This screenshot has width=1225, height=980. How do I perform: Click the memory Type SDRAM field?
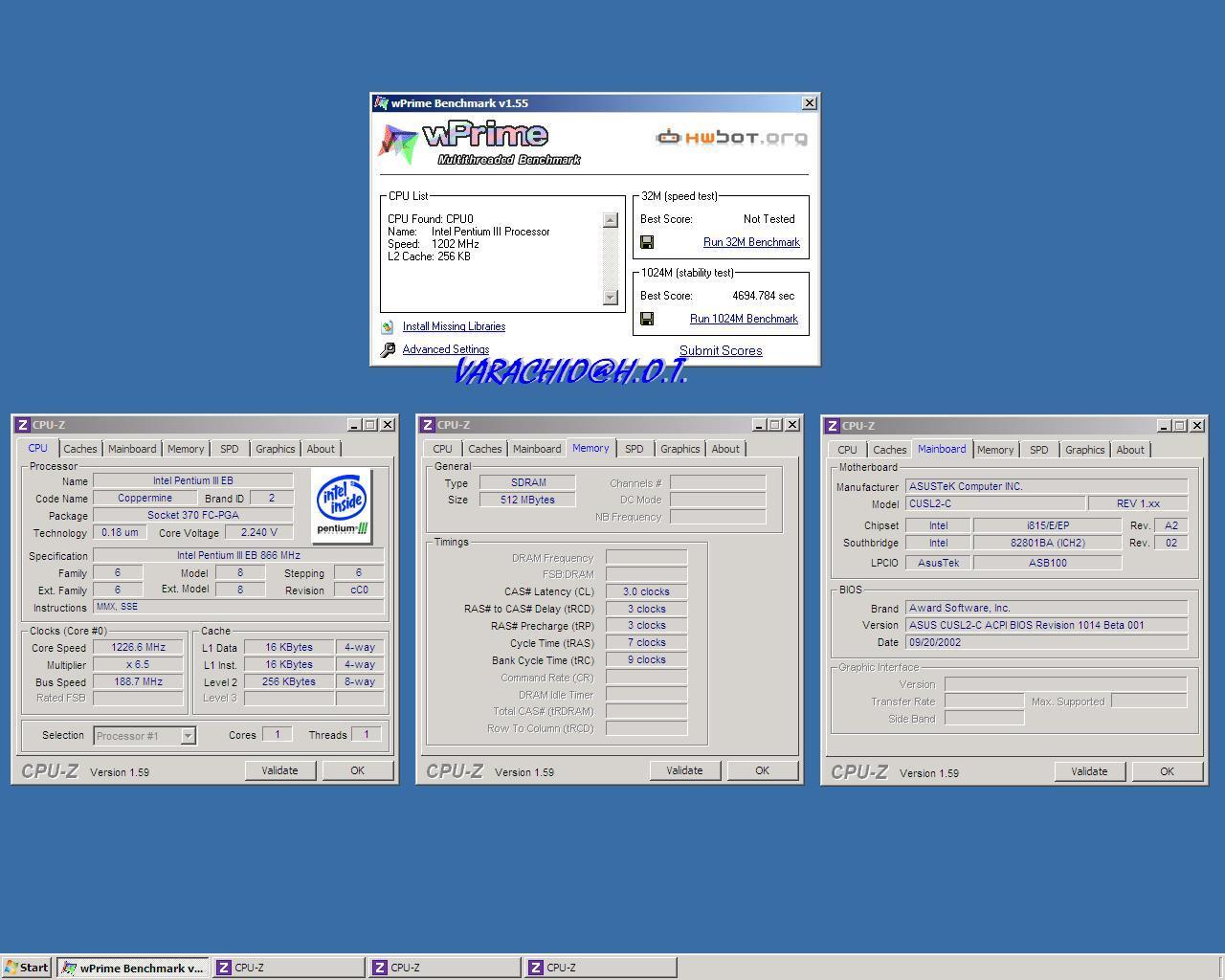pyautogui.click(x=527, y=483)
